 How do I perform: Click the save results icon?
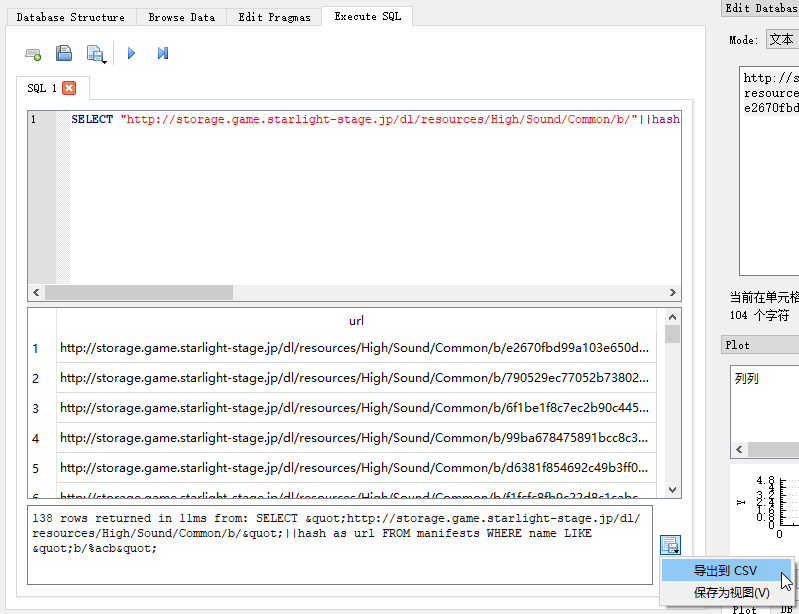pyautogui.click(x=670, y=545)
